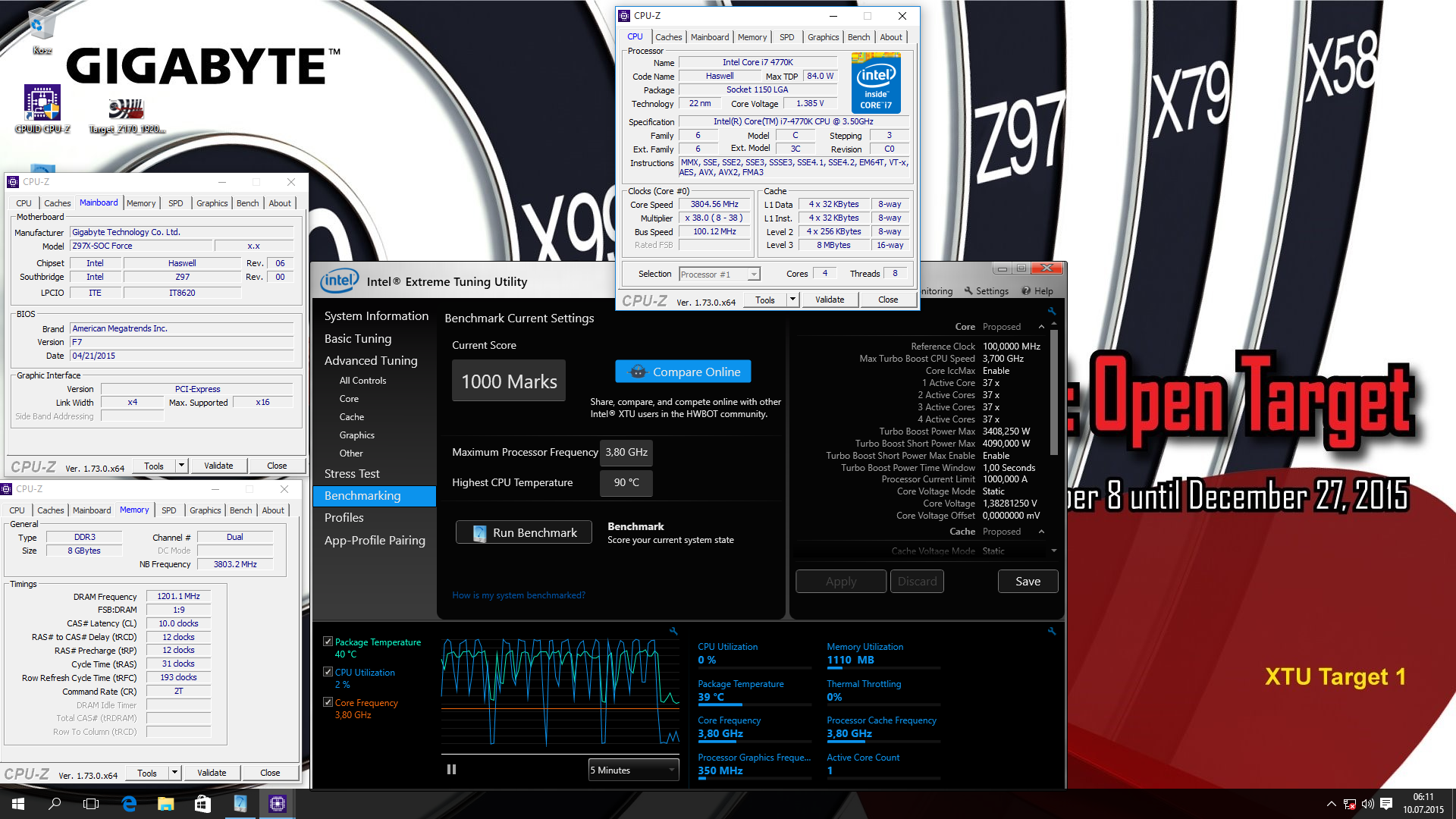Screen dimensions: 1456x819
Task: Click the Max Turbo Boost CPU Speed value 3,700 GHz
Action: click(1003, 359)
